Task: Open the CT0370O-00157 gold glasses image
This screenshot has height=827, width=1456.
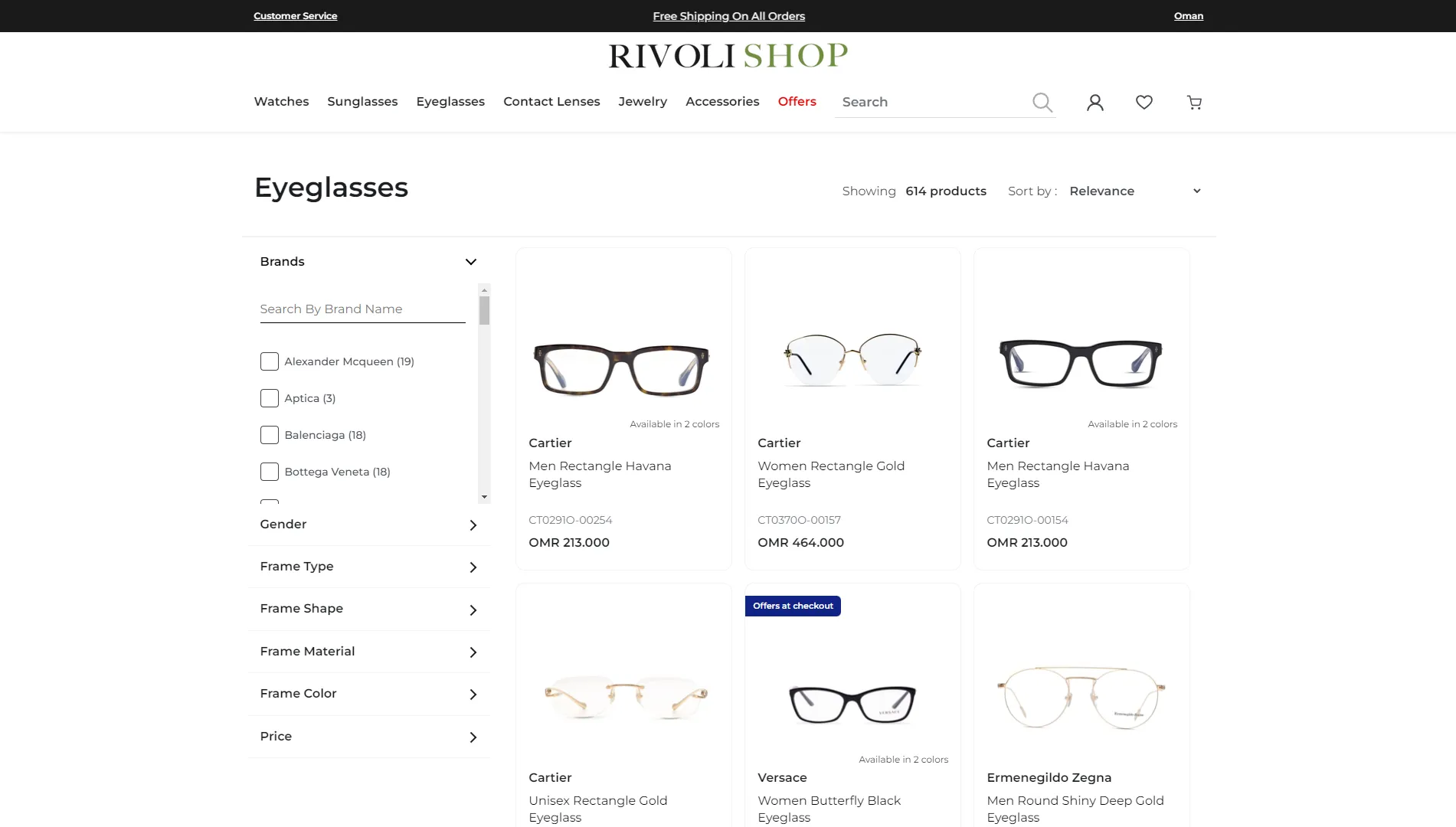Action: point(852,360)
